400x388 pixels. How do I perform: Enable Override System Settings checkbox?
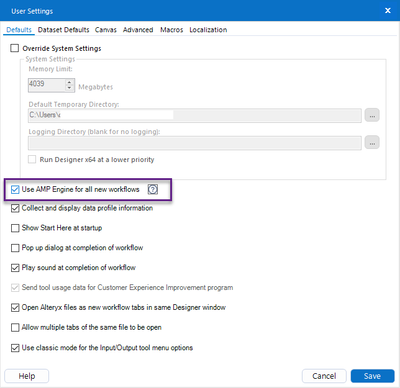(x=15, y=48)
